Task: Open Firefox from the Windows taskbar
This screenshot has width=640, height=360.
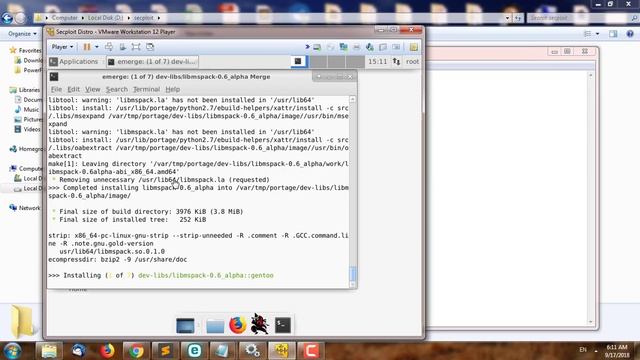Action: (x=107, y=351)
